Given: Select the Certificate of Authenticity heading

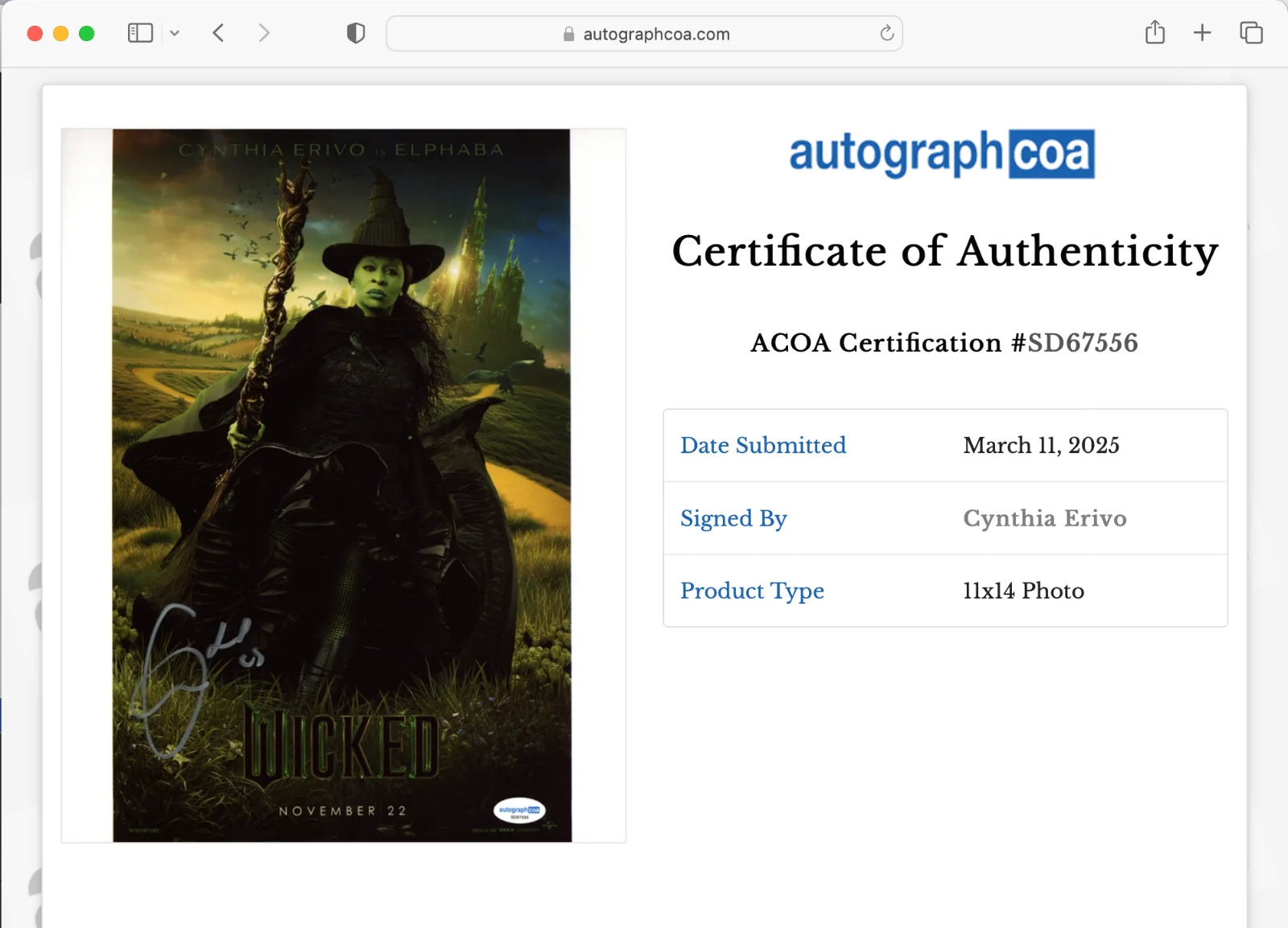Looking at the screenshot, I should tap(945, 251).
